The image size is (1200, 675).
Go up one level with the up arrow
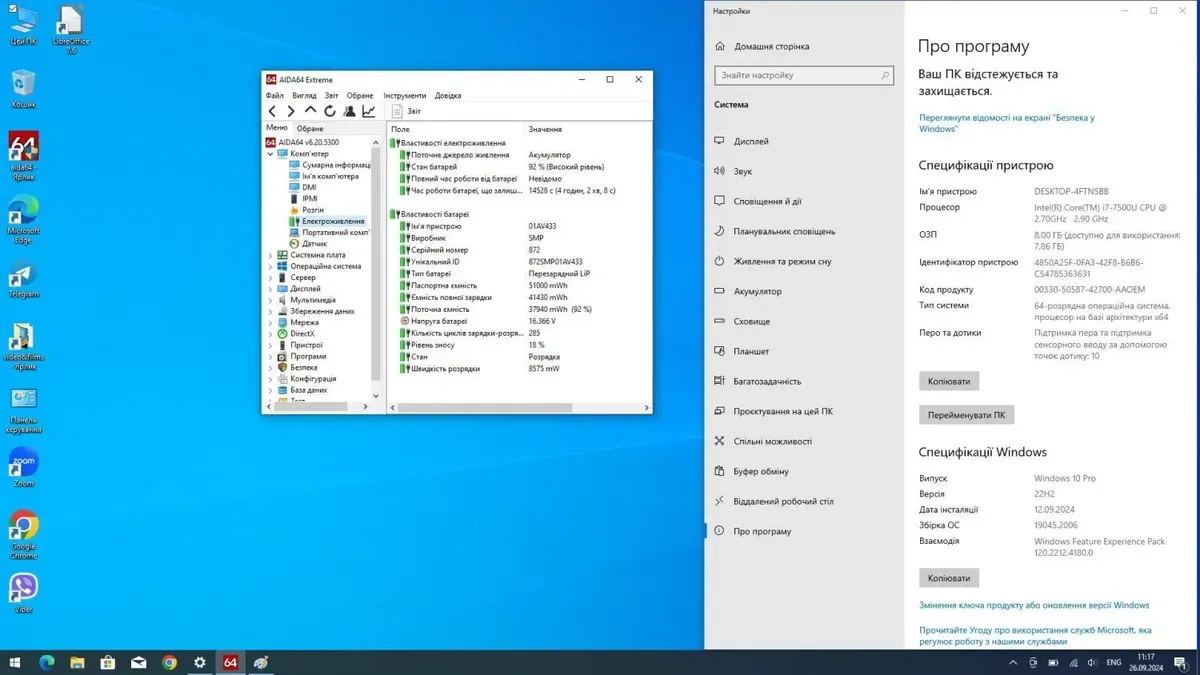[310, 111]
